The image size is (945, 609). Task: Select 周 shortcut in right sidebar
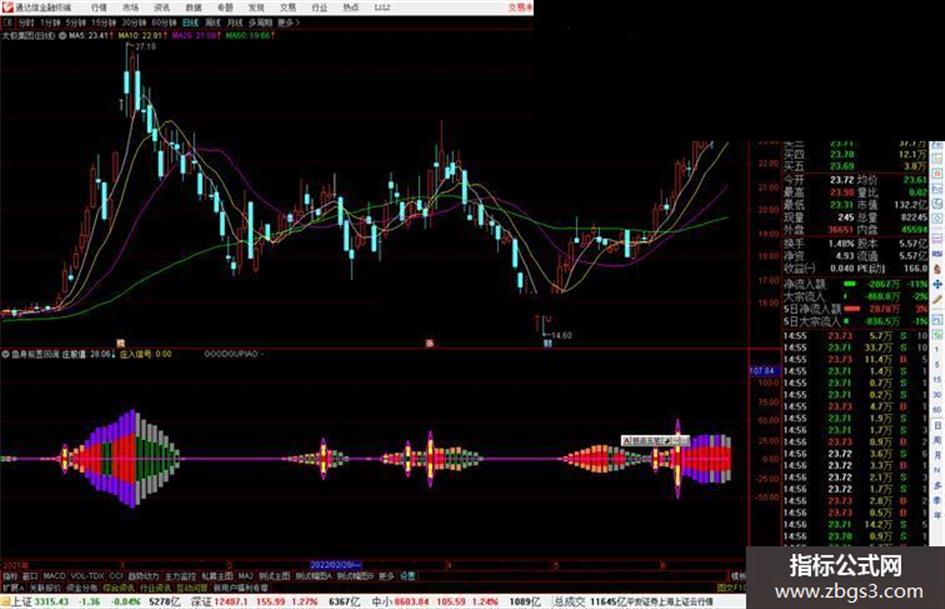pos(938,440)
